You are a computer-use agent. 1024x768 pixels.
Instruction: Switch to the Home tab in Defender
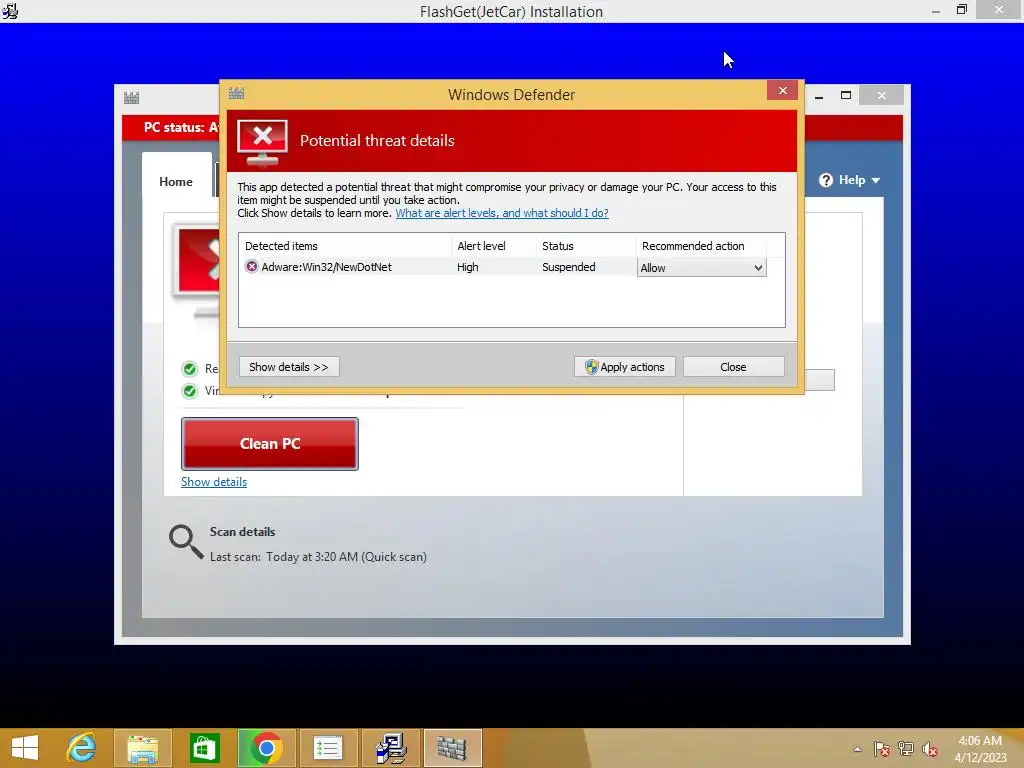(176, 182)
